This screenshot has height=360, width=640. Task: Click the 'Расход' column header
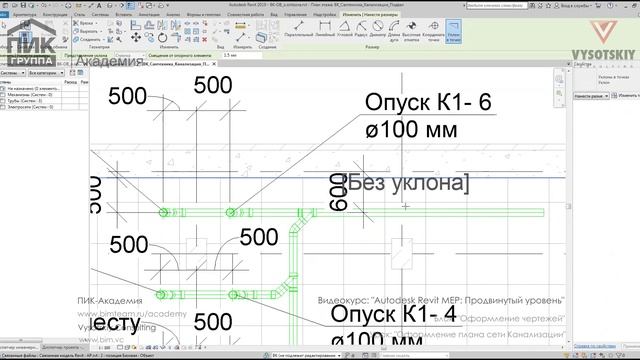[70, 82]
